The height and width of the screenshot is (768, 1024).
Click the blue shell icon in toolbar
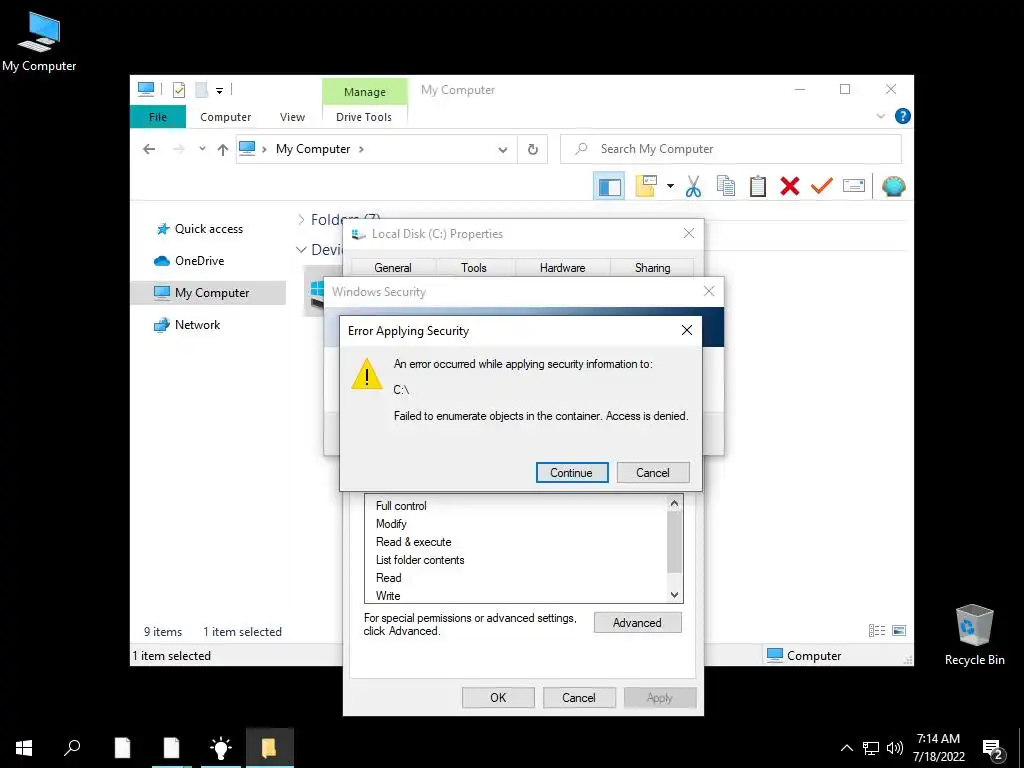pyautogui.click(x=893, y=187)
